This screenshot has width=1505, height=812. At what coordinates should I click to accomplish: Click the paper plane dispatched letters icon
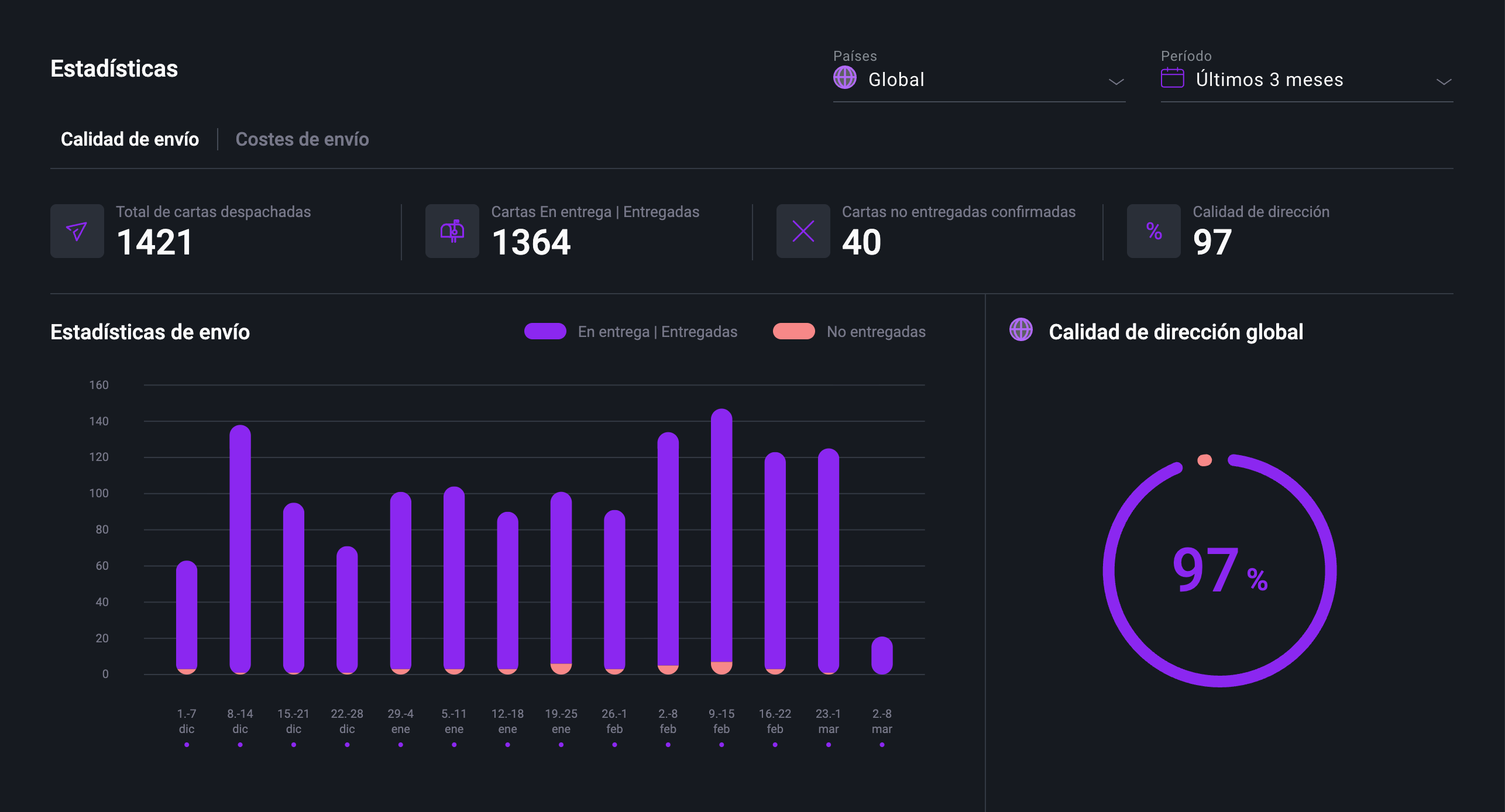click(77, 231)
